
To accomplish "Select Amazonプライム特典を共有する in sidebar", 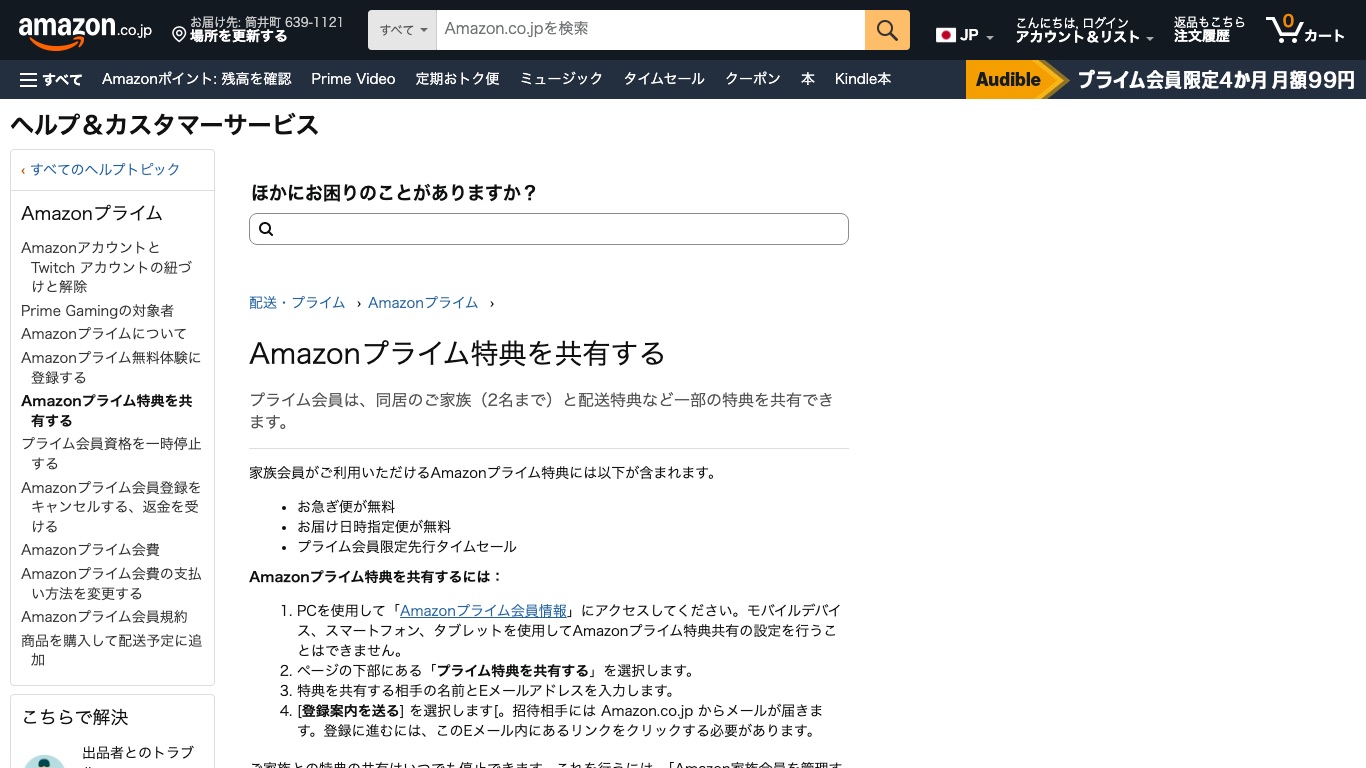I will point(107,410).
